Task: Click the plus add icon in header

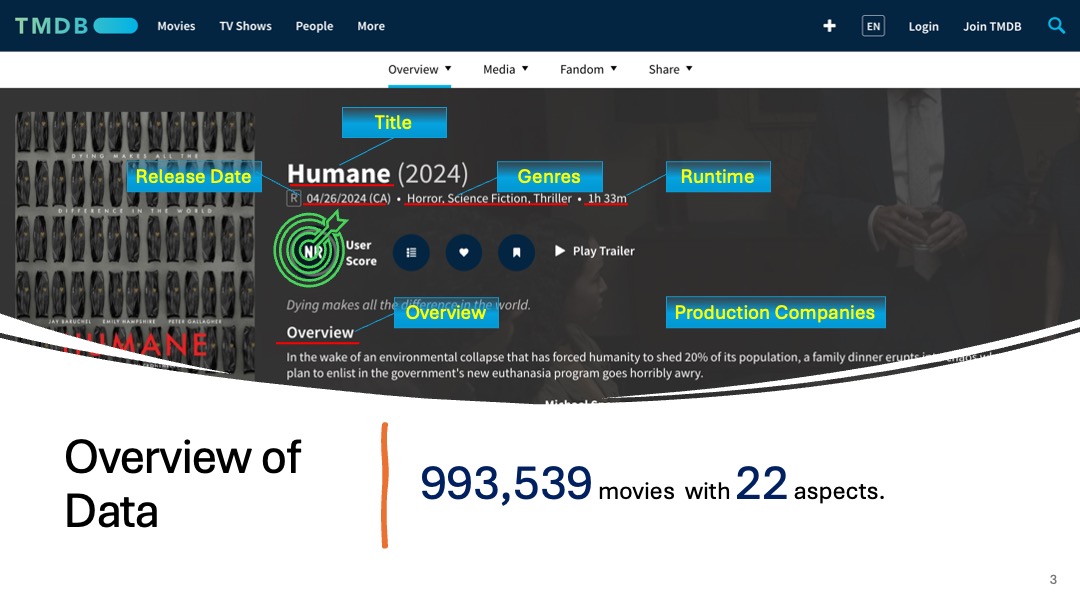Action: [x=829, y=26]
